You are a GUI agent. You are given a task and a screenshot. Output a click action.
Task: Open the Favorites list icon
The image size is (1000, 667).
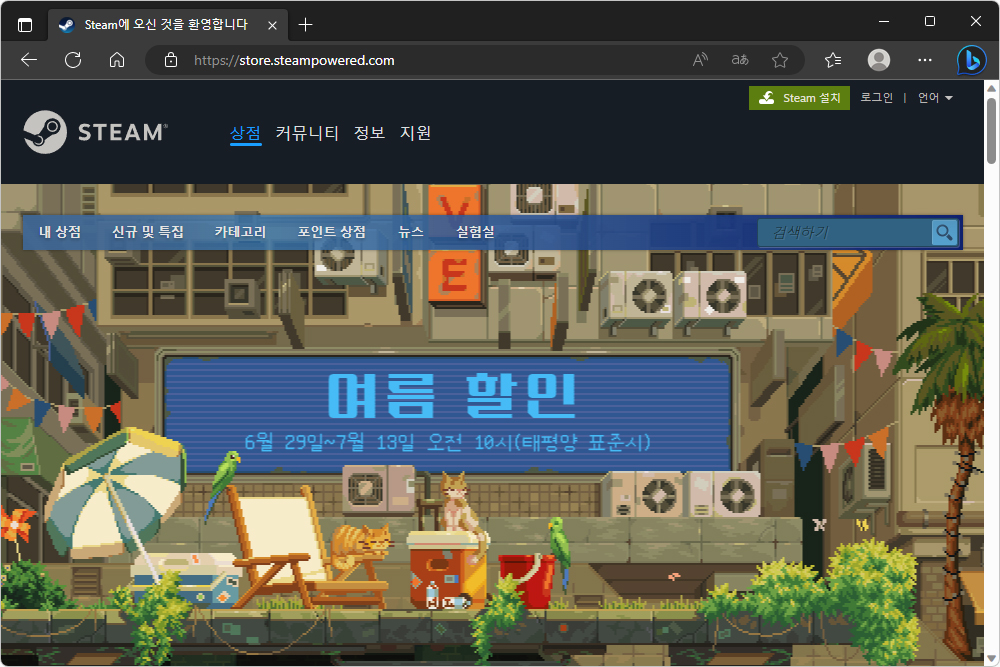click(833, 60)
